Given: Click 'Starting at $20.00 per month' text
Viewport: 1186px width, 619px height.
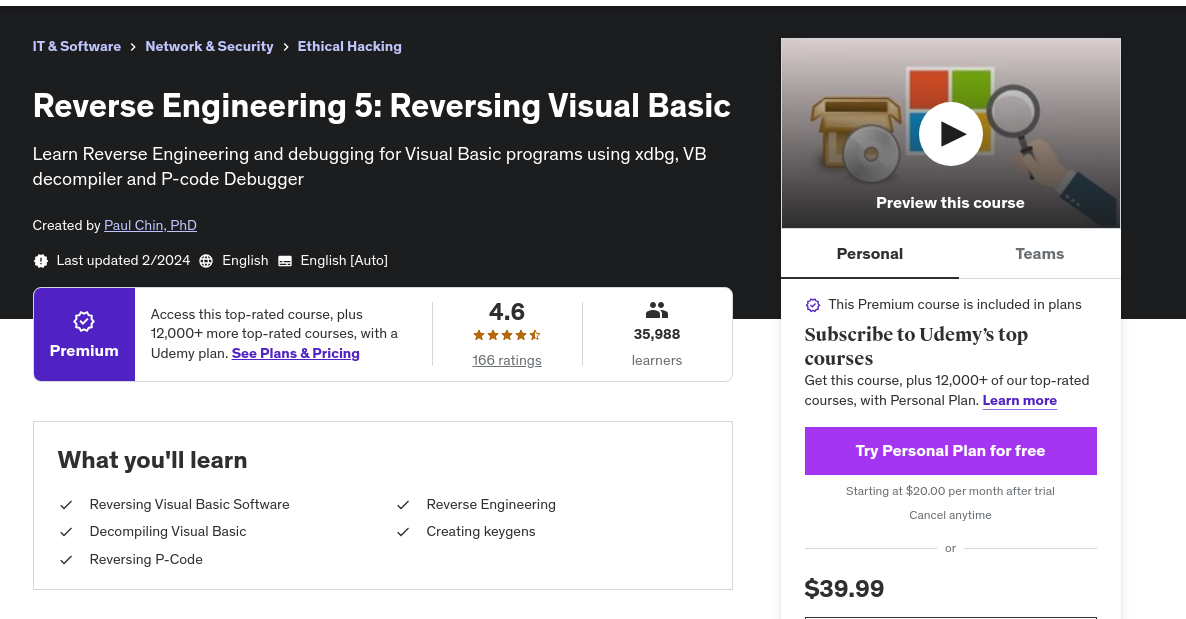Looking at the screenshot, I should 950,491.
